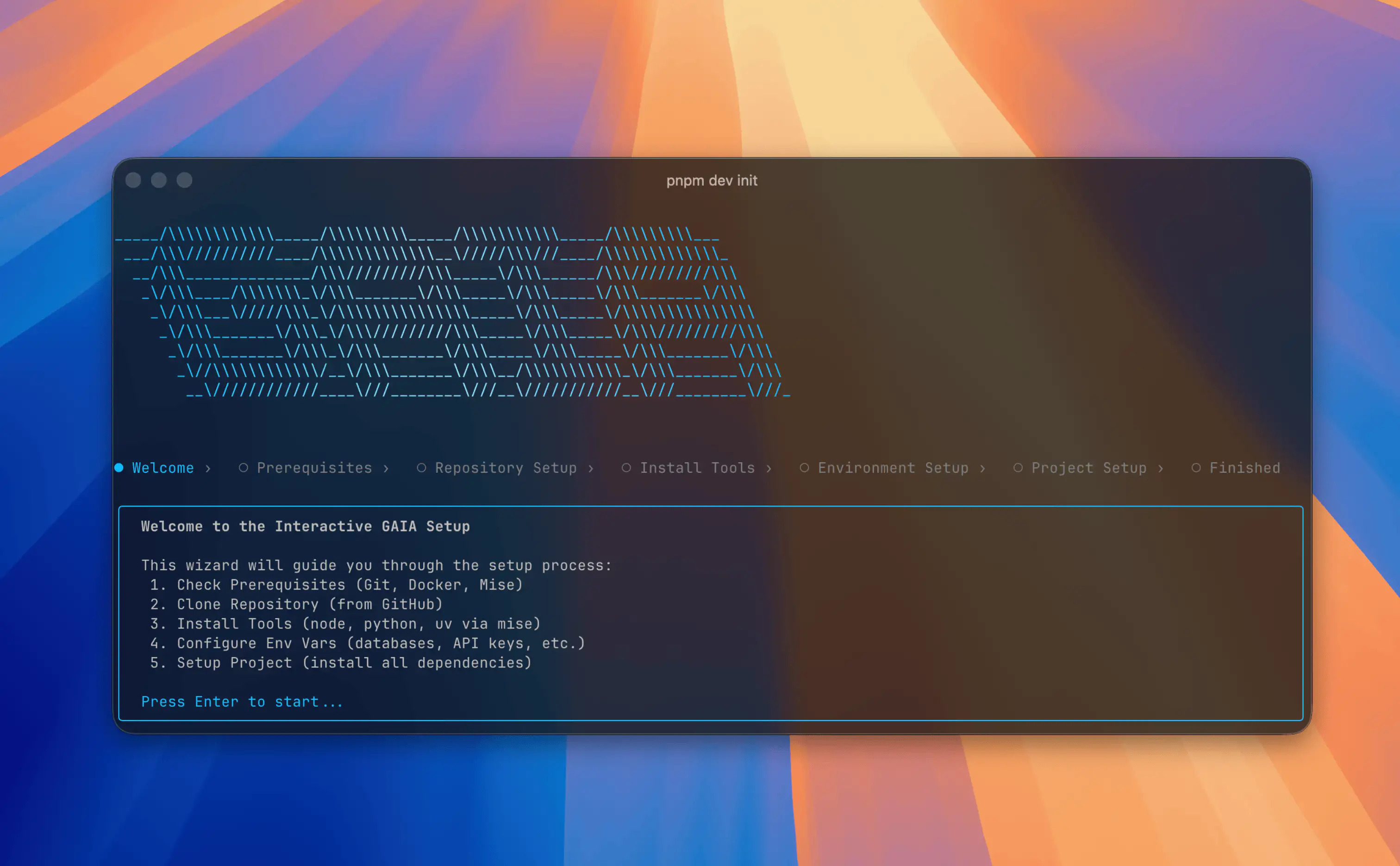This screenshot has height=866, width=1400.
Task: Click the Install Tools step circle icon
Action: tap(627, 468)
